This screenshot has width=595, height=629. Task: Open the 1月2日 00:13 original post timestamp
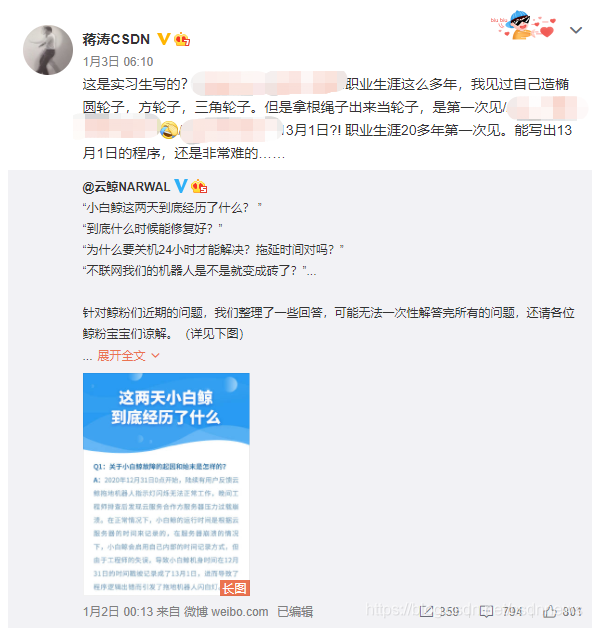coord(118,612)
